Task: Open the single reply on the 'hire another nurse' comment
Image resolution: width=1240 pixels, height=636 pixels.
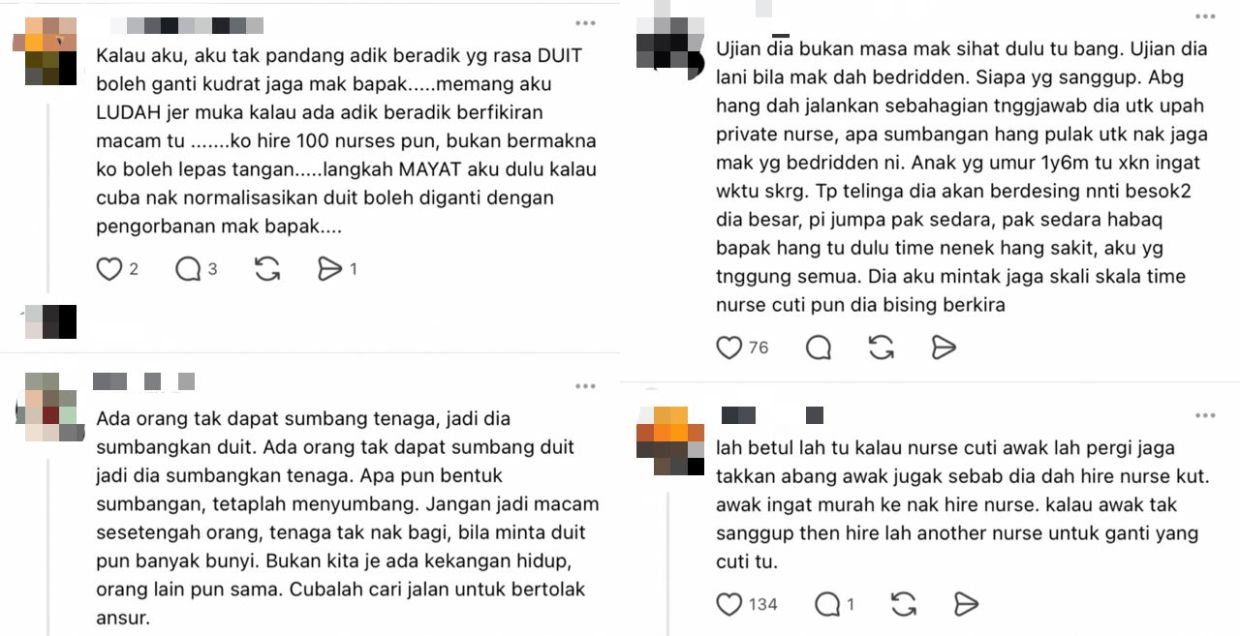Action: 827,604
